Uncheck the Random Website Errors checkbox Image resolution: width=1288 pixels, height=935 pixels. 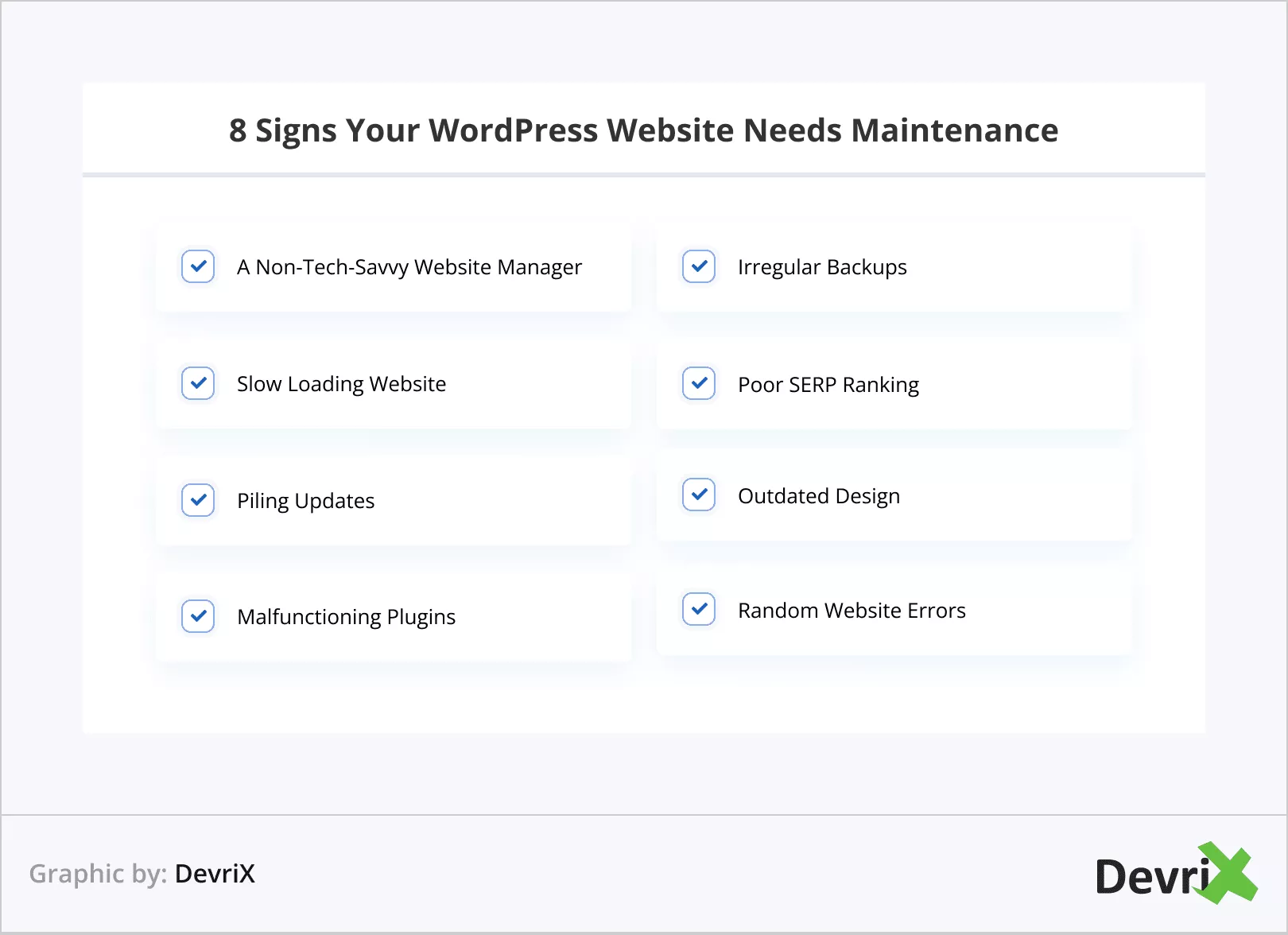tap(699, 610)
